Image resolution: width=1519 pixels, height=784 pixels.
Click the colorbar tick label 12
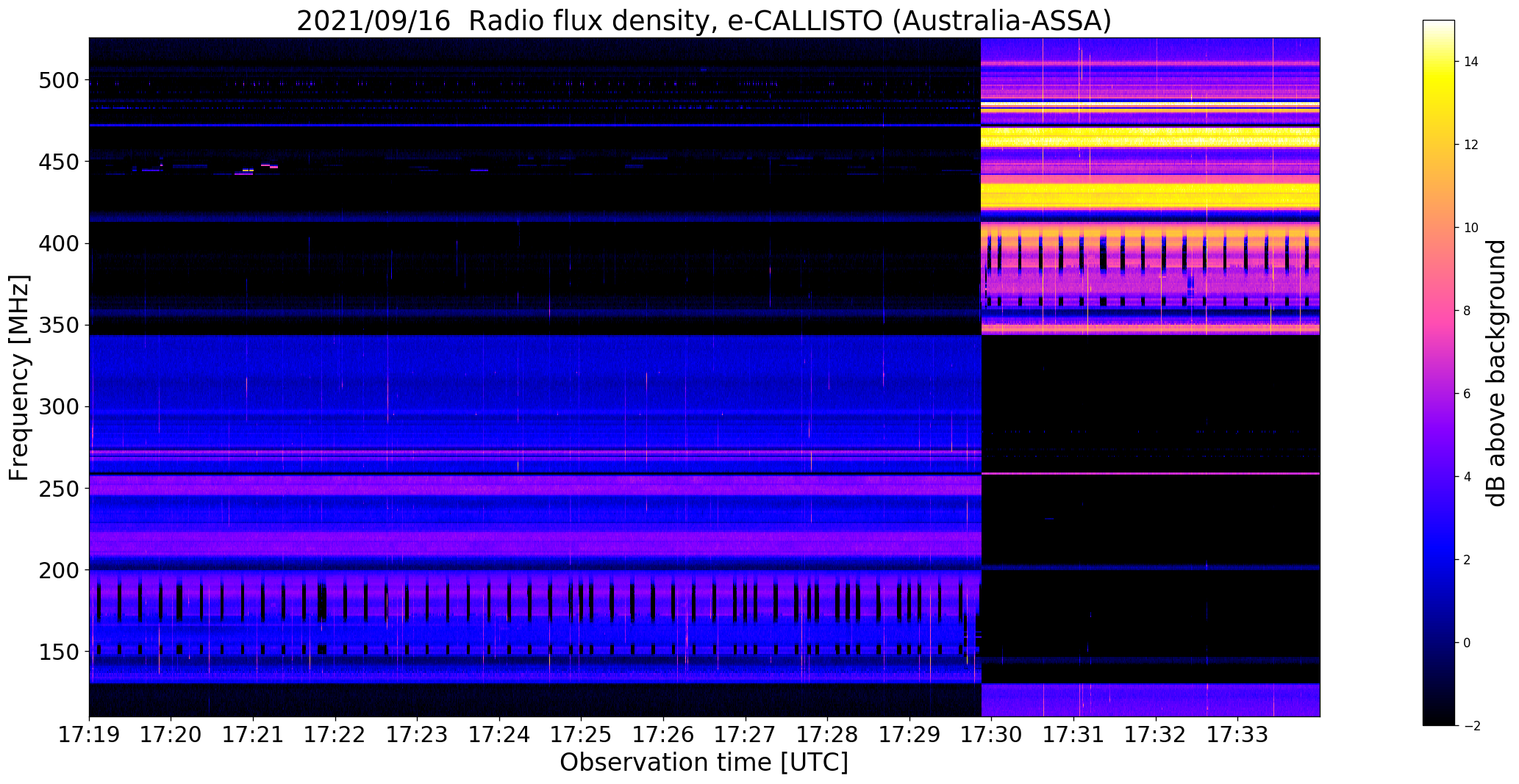tap(1471, 145)
